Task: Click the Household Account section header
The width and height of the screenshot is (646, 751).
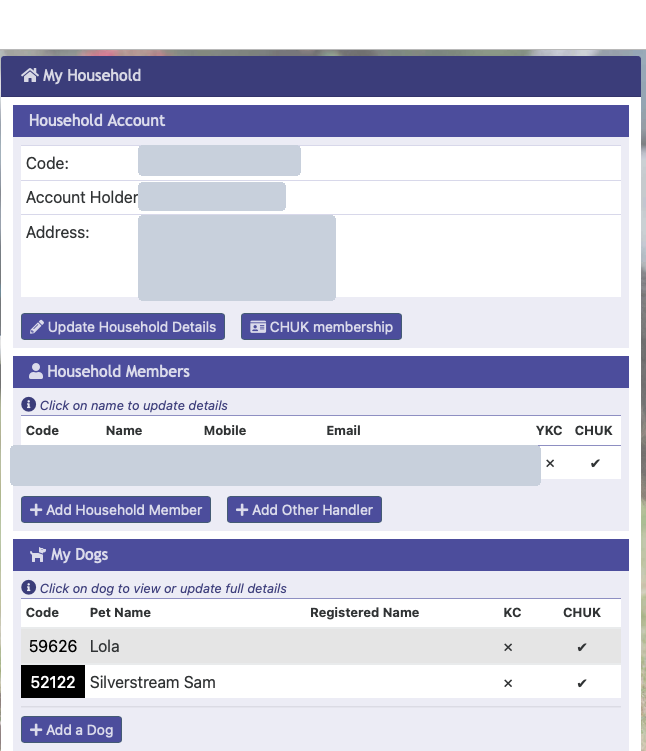Action: pyautogui.click(x=97, y=121)
